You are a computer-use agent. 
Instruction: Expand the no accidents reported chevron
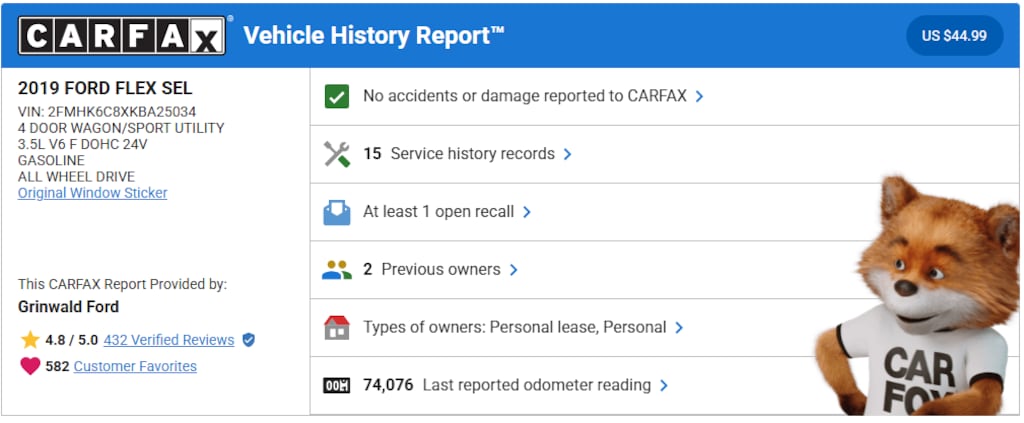(x=699, y=97)
